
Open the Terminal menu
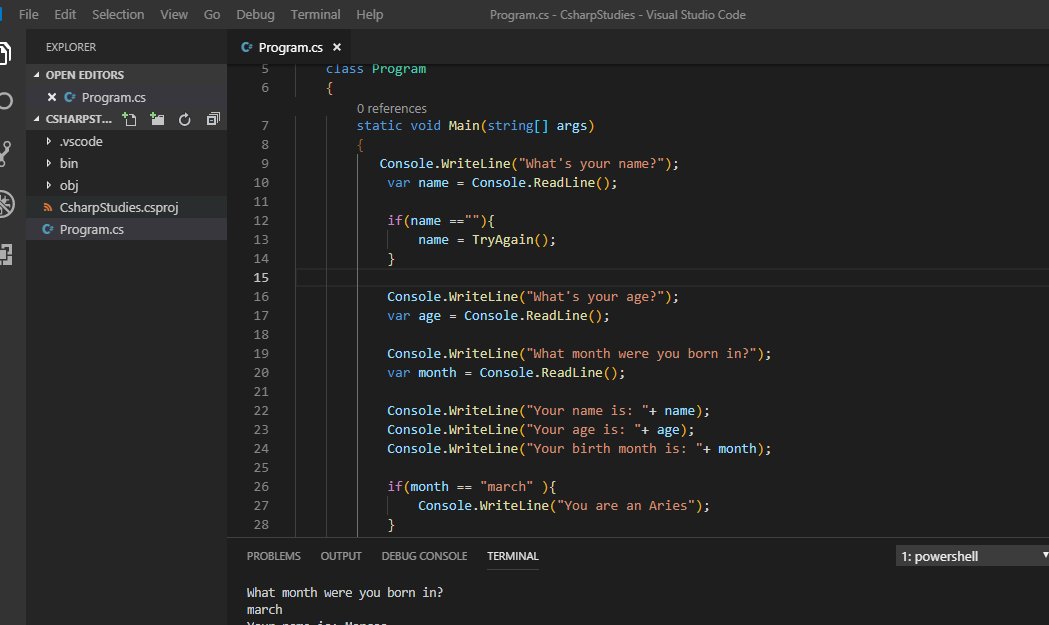coord(315,15)
